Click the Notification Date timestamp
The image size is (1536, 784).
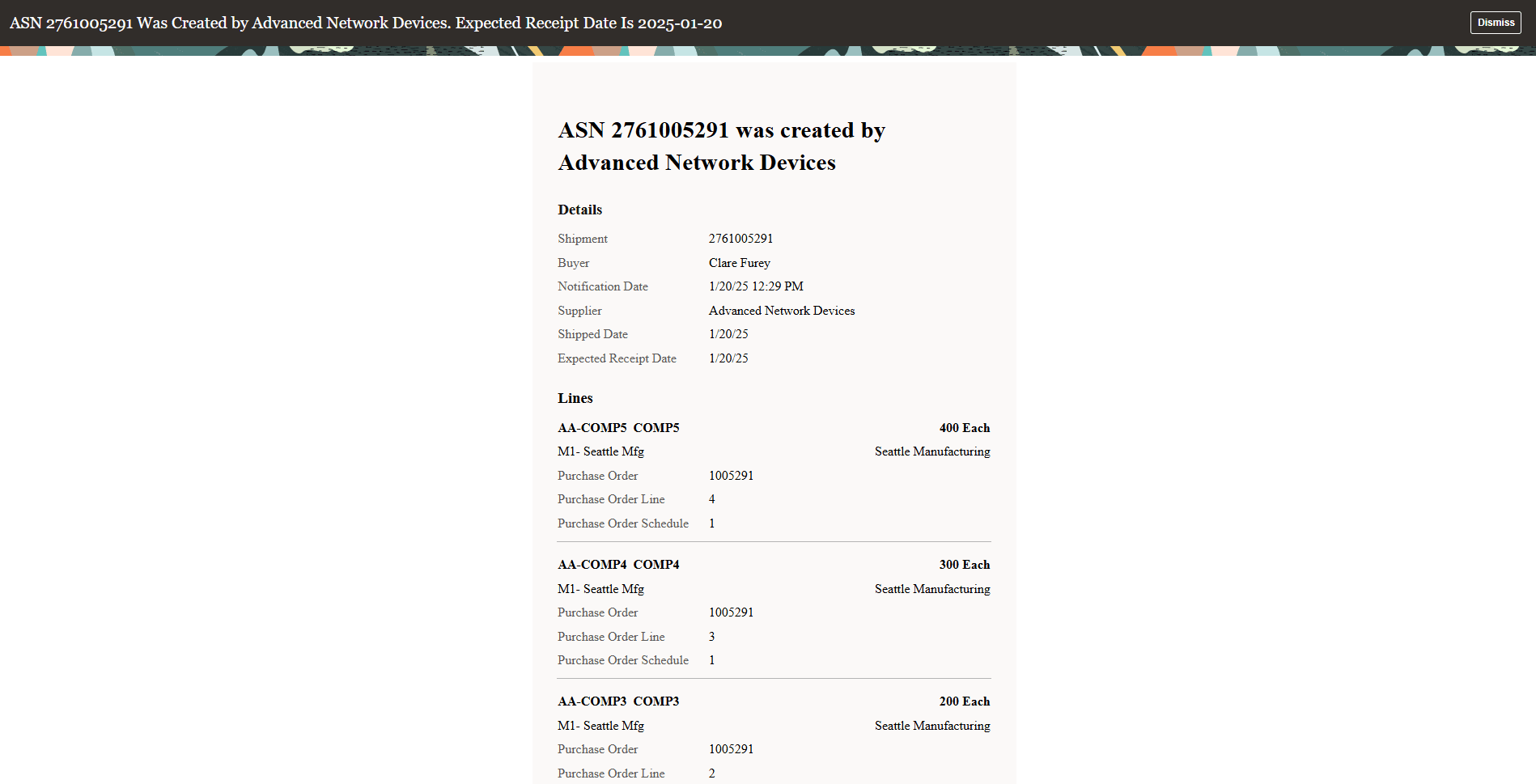(x=754, y=286)
